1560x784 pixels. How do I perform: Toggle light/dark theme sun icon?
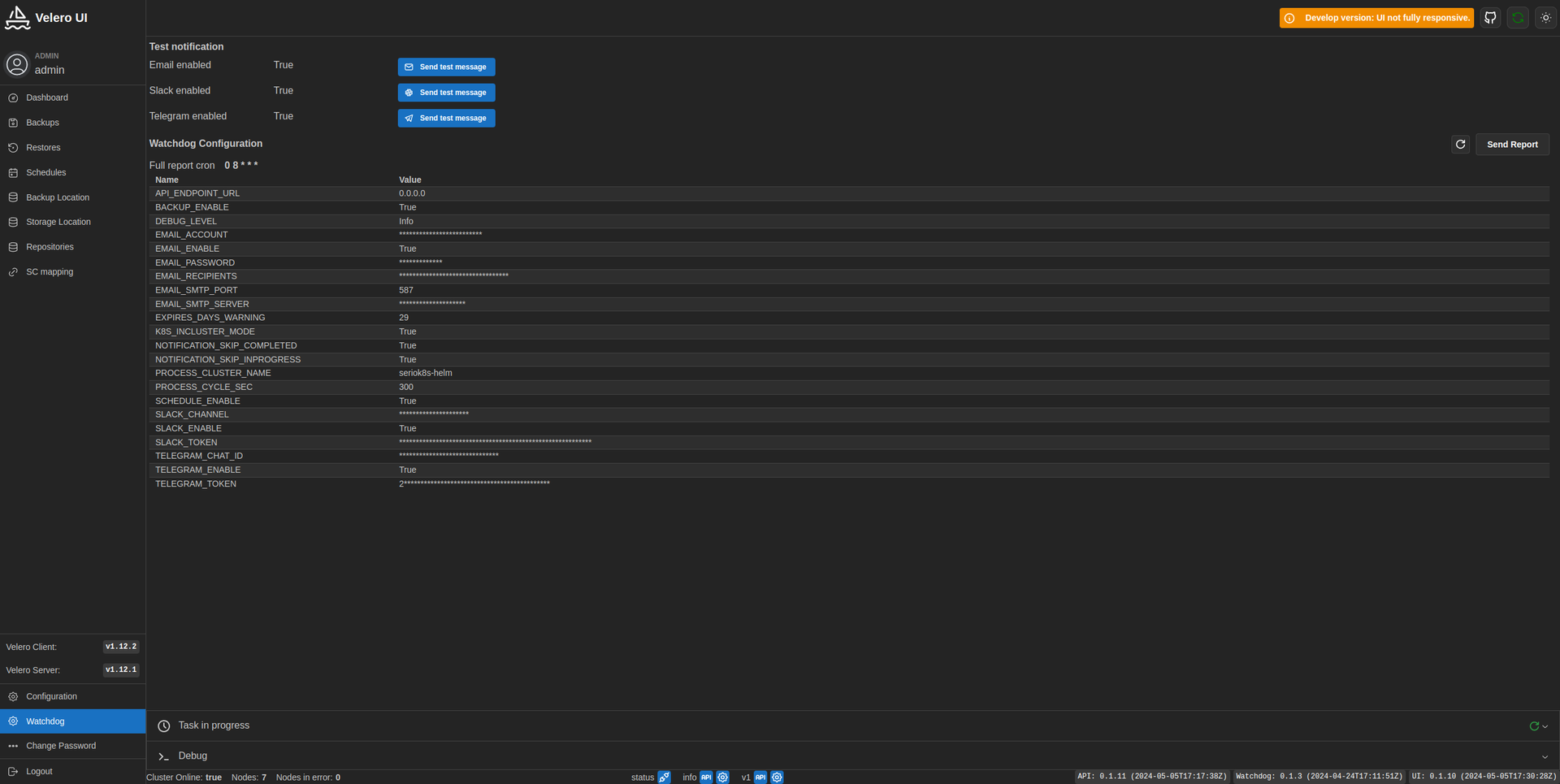[1545, 18]
